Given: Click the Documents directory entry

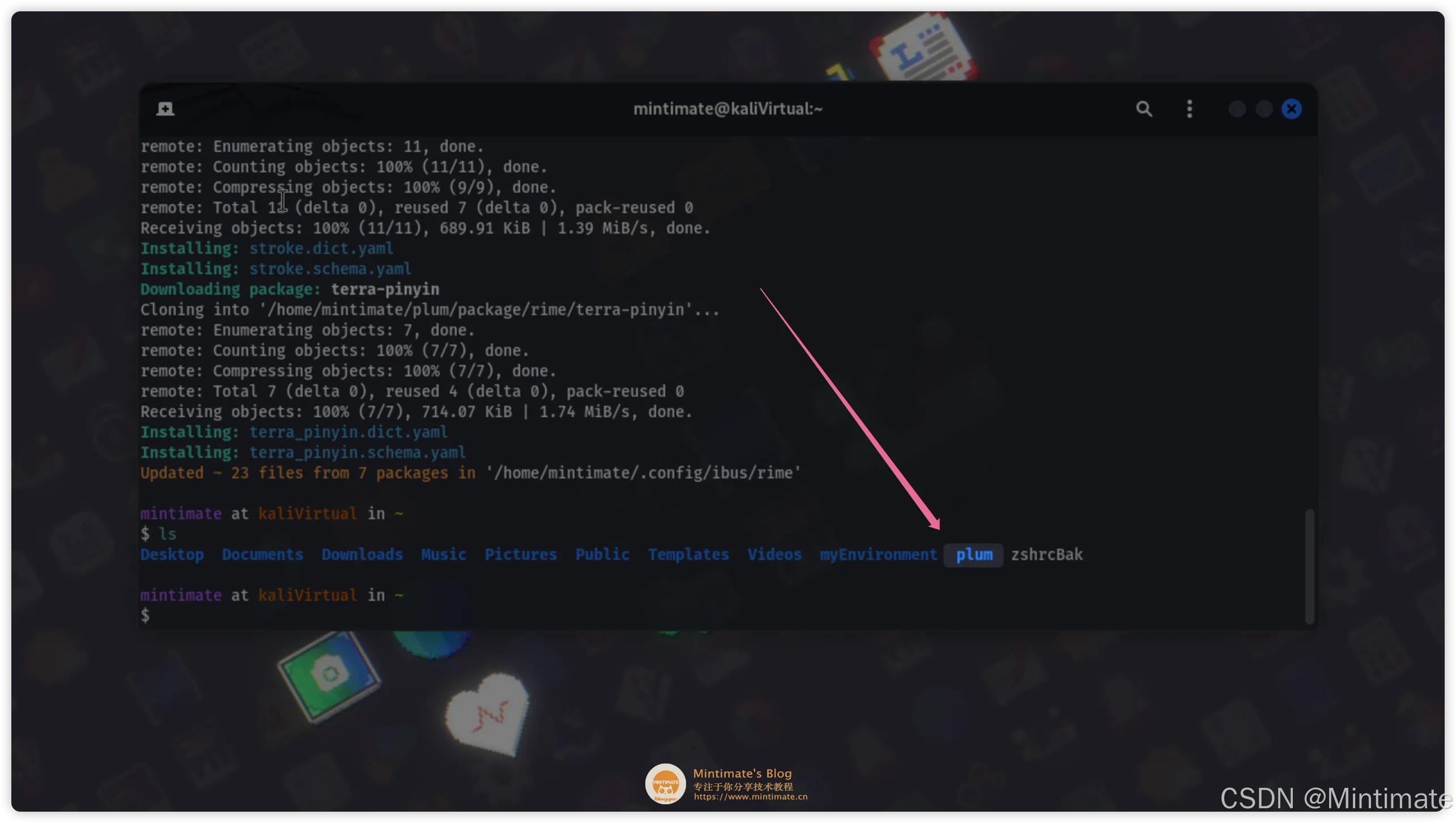Looking at the screenshot, I should [262, 554].
